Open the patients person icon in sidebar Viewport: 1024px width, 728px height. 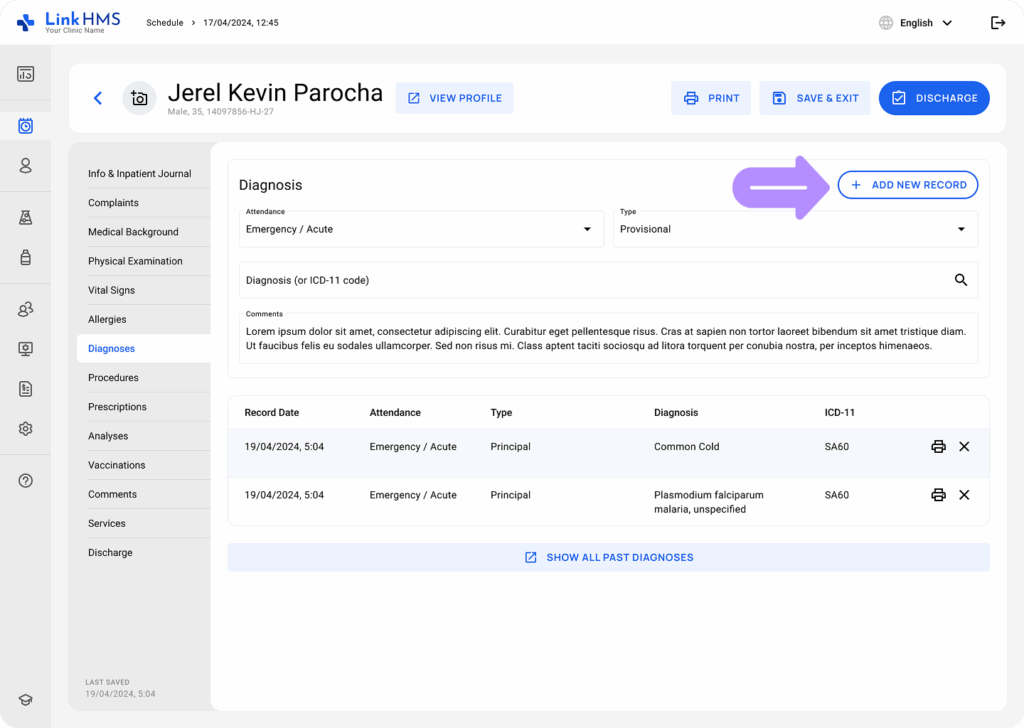pos(25,165)
